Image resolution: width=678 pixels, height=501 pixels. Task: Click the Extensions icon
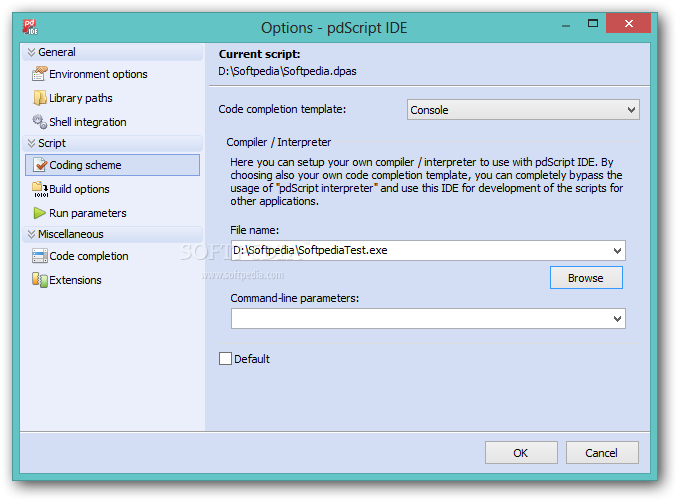[x=39, y=280]
